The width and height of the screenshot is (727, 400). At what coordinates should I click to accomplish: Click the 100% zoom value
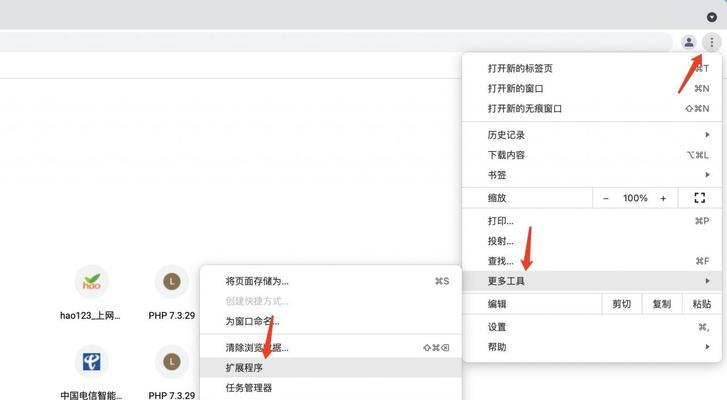point(635,198)
